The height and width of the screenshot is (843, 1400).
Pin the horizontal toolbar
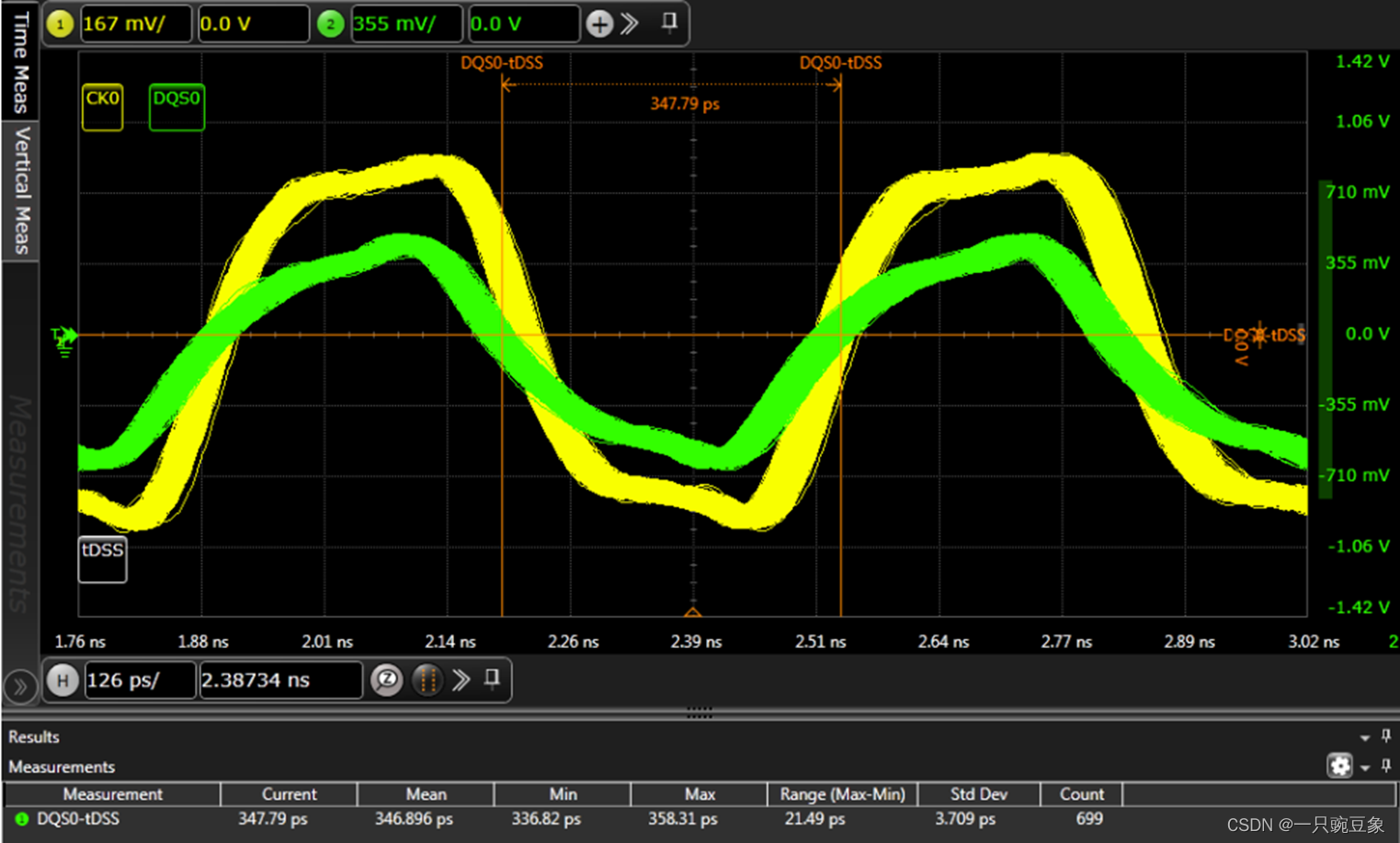click(x=492, y=678)
